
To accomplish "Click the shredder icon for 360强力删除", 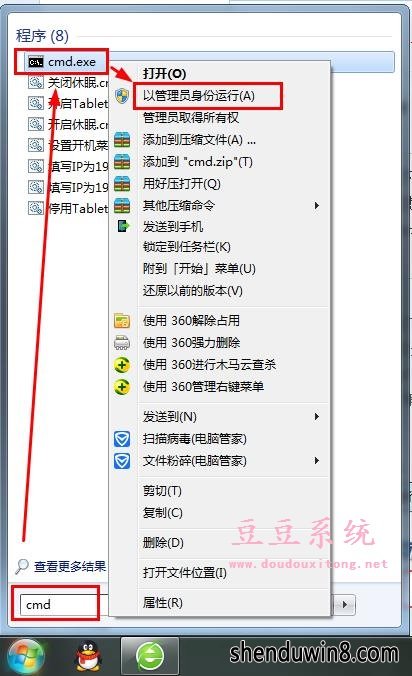I will [x=122, y=343].
